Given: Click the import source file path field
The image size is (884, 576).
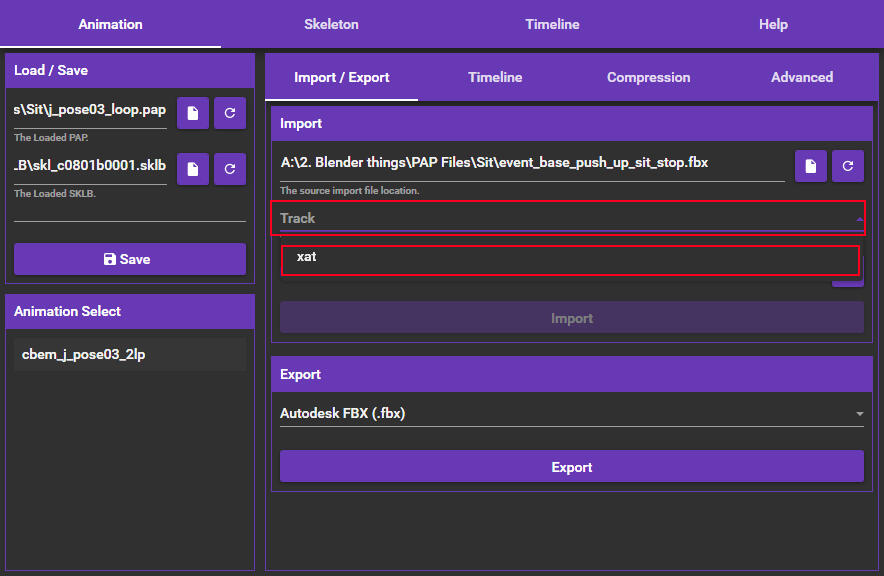Looking at the screenshot, I should pyautogui.click(x=532, y=163).
